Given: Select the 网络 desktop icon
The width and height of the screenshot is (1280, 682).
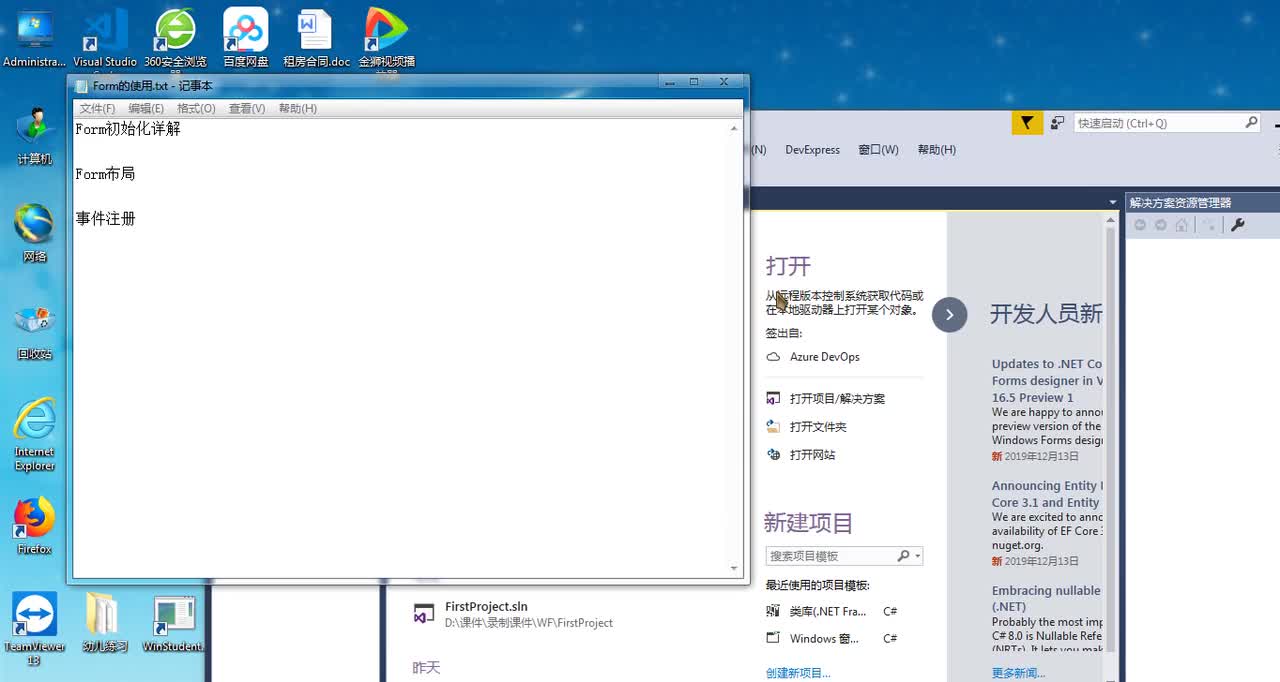Looking at the screenshot, I should [34, 233].
